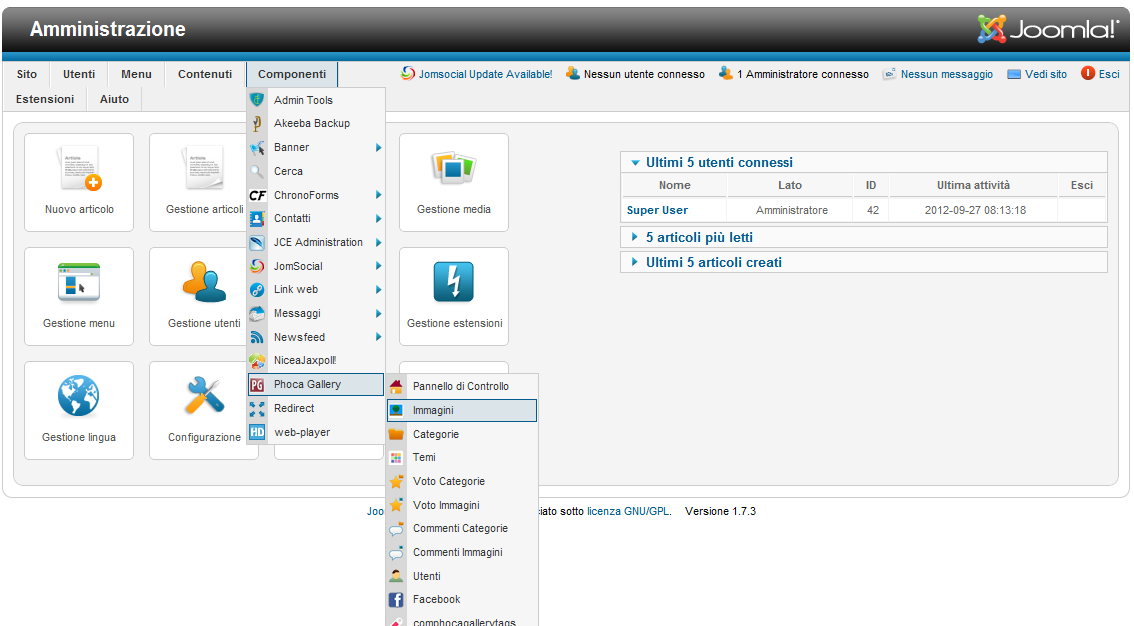Open the Utenti menu

[x=79, y=74]
